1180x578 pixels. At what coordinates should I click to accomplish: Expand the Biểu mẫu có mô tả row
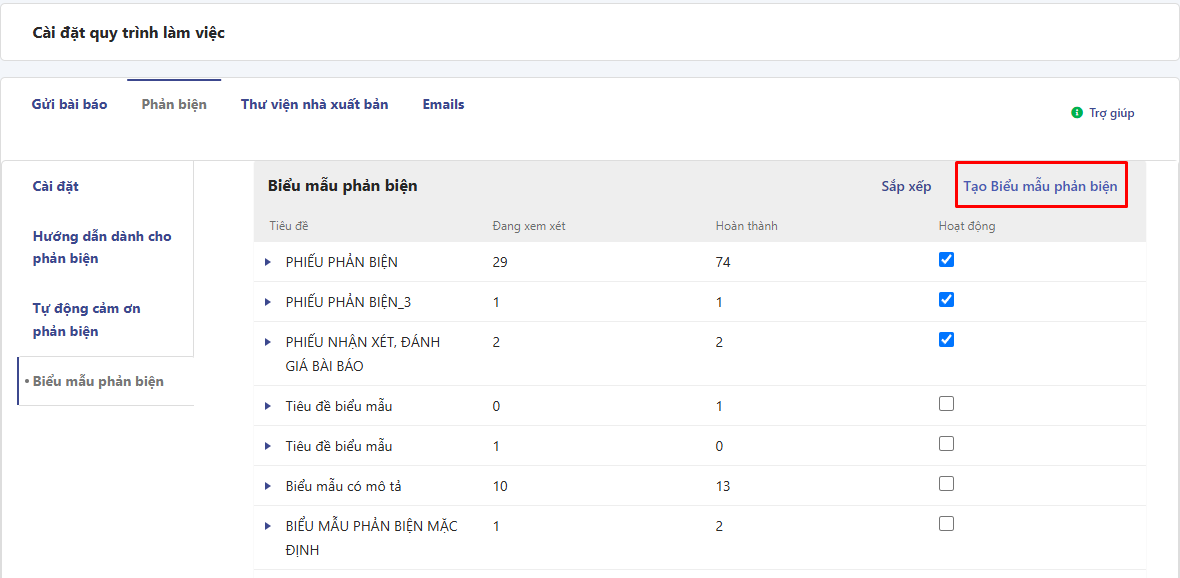point(268,486)
